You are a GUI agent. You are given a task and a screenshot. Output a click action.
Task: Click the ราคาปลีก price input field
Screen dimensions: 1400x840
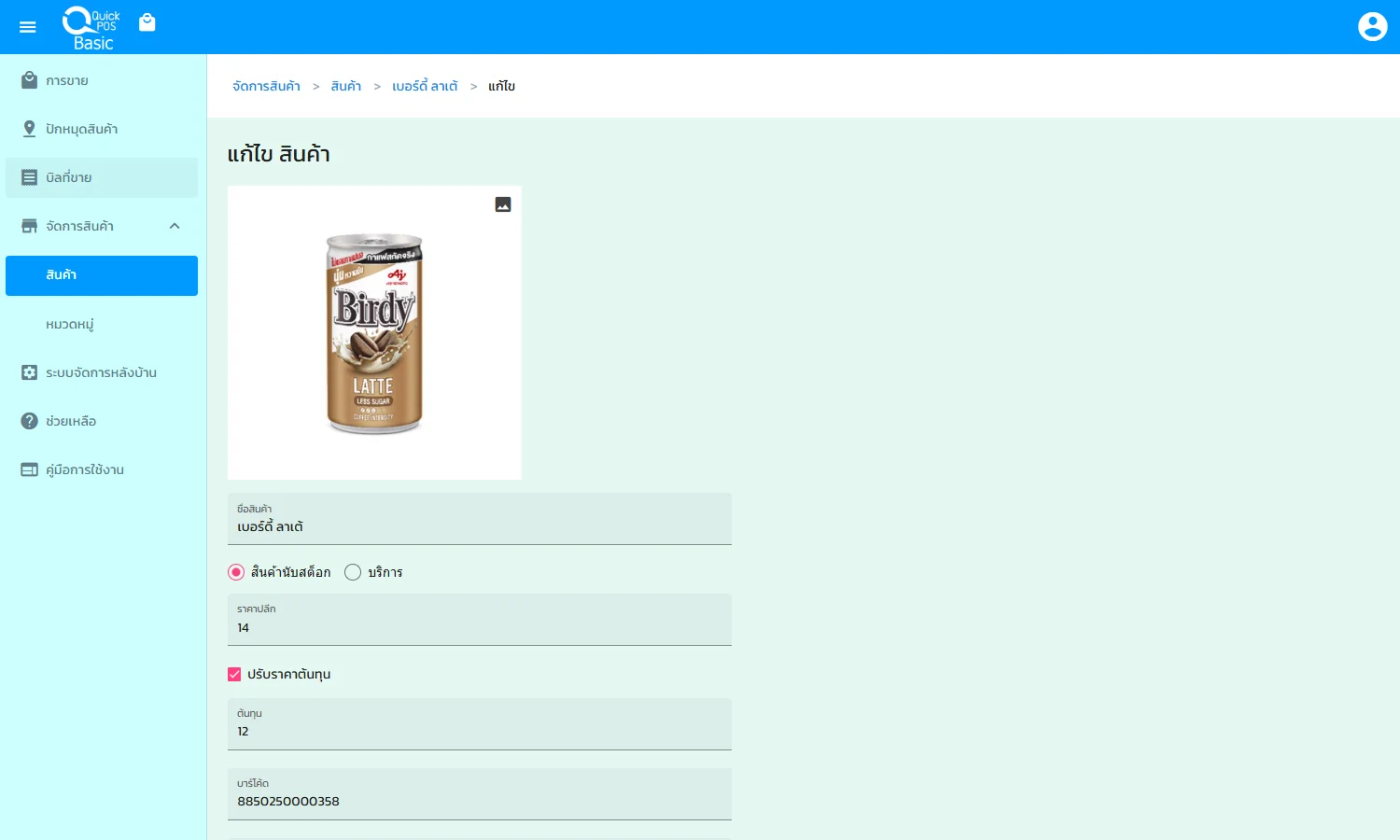tap(479, 627)
